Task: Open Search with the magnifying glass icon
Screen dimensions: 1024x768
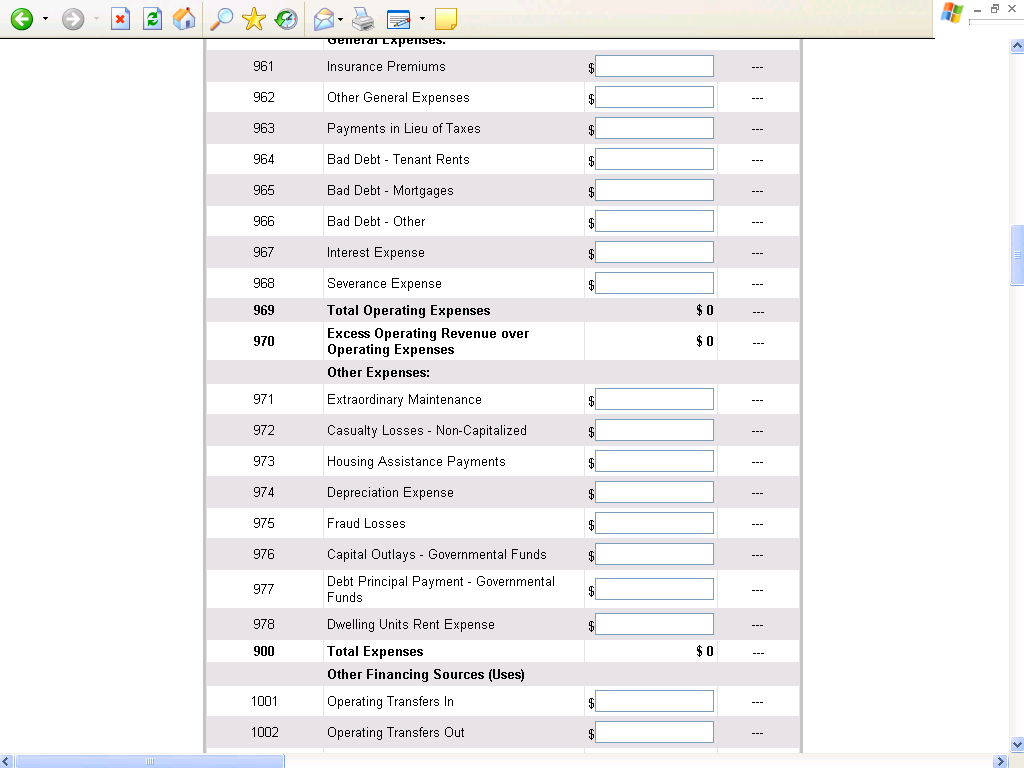Action: (x=221, y=19)
